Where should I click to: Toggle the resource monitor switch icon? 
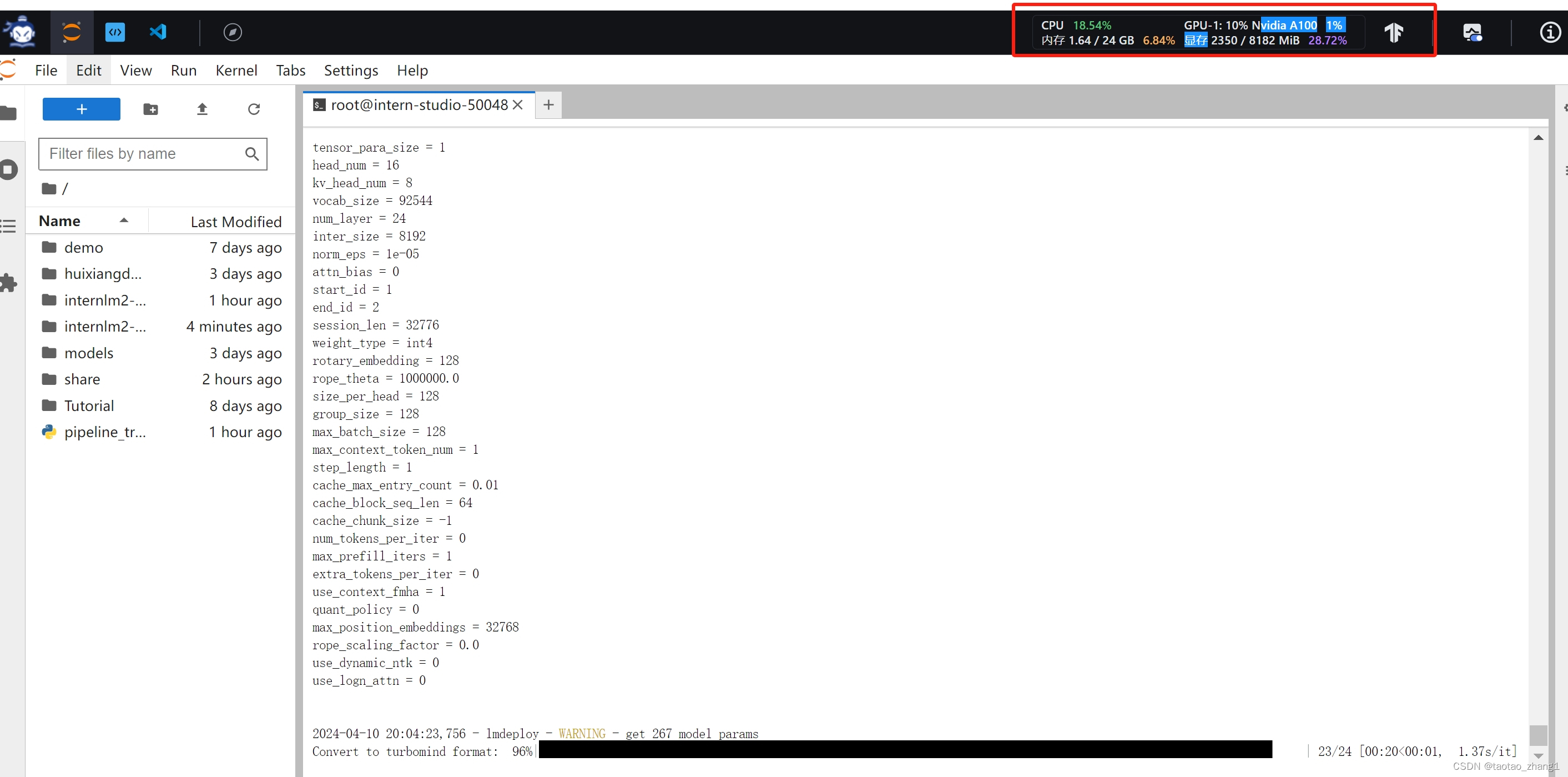[x=1473, y=32]
